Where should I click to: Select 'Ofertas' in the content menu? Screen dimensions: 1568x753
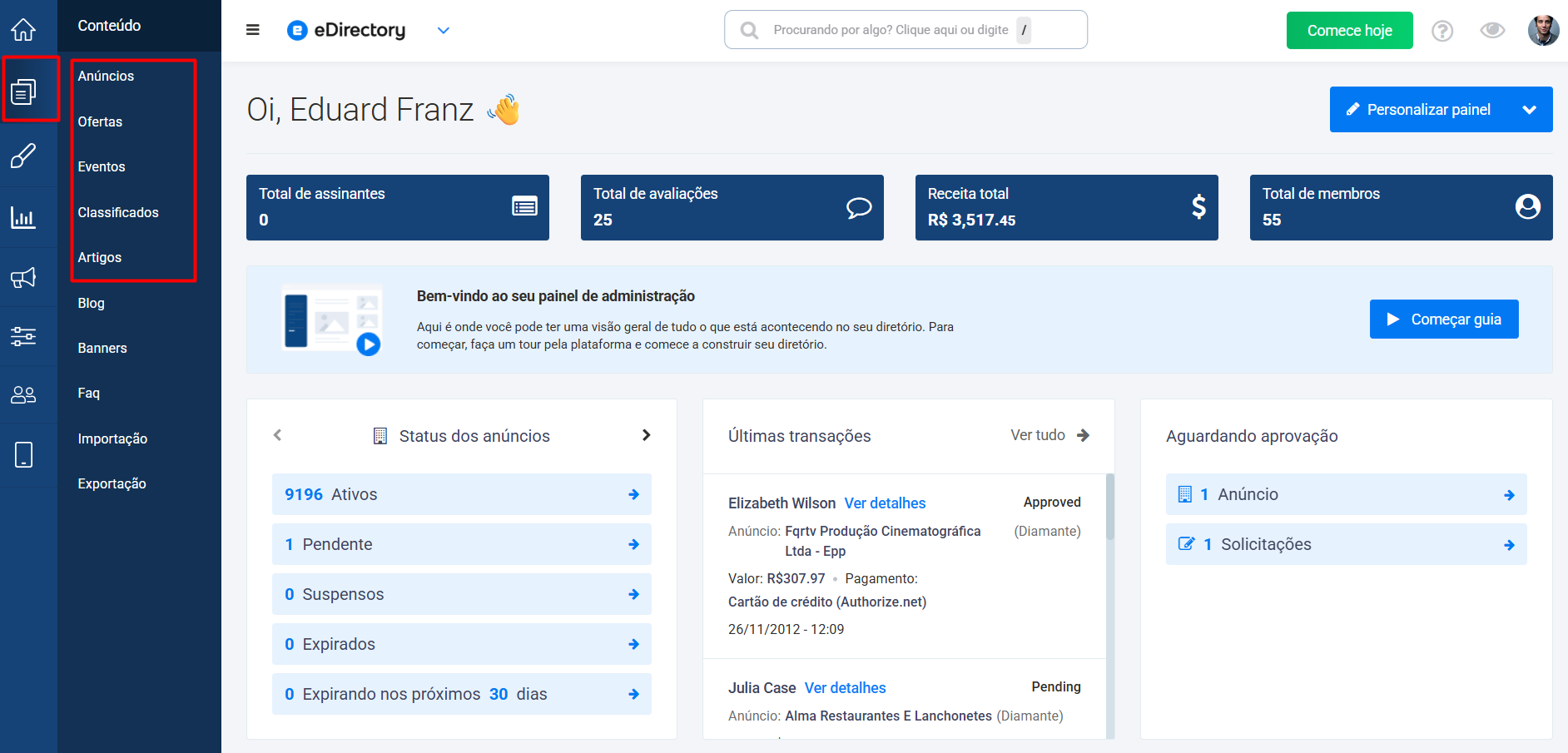pyautogui.click(x=100, y=121)
